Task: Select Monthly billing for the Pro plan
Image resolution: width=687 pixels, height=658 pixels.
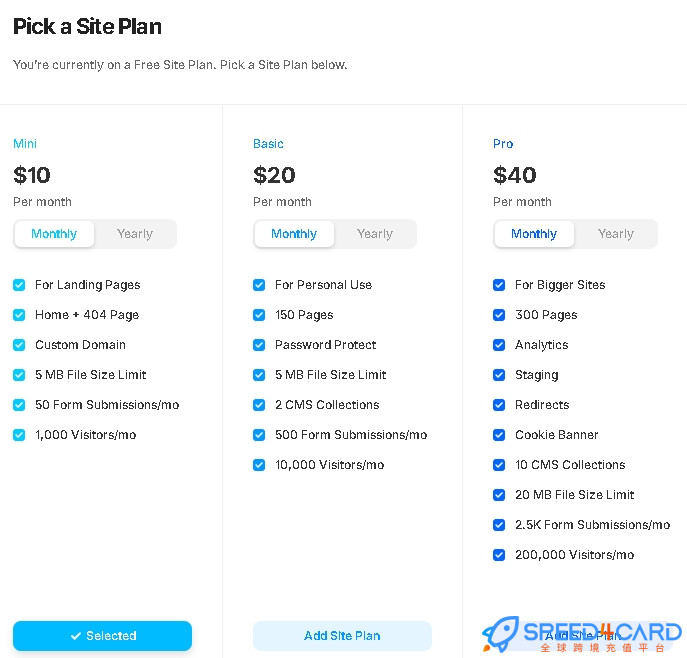Action: click(x=534, y=234)
